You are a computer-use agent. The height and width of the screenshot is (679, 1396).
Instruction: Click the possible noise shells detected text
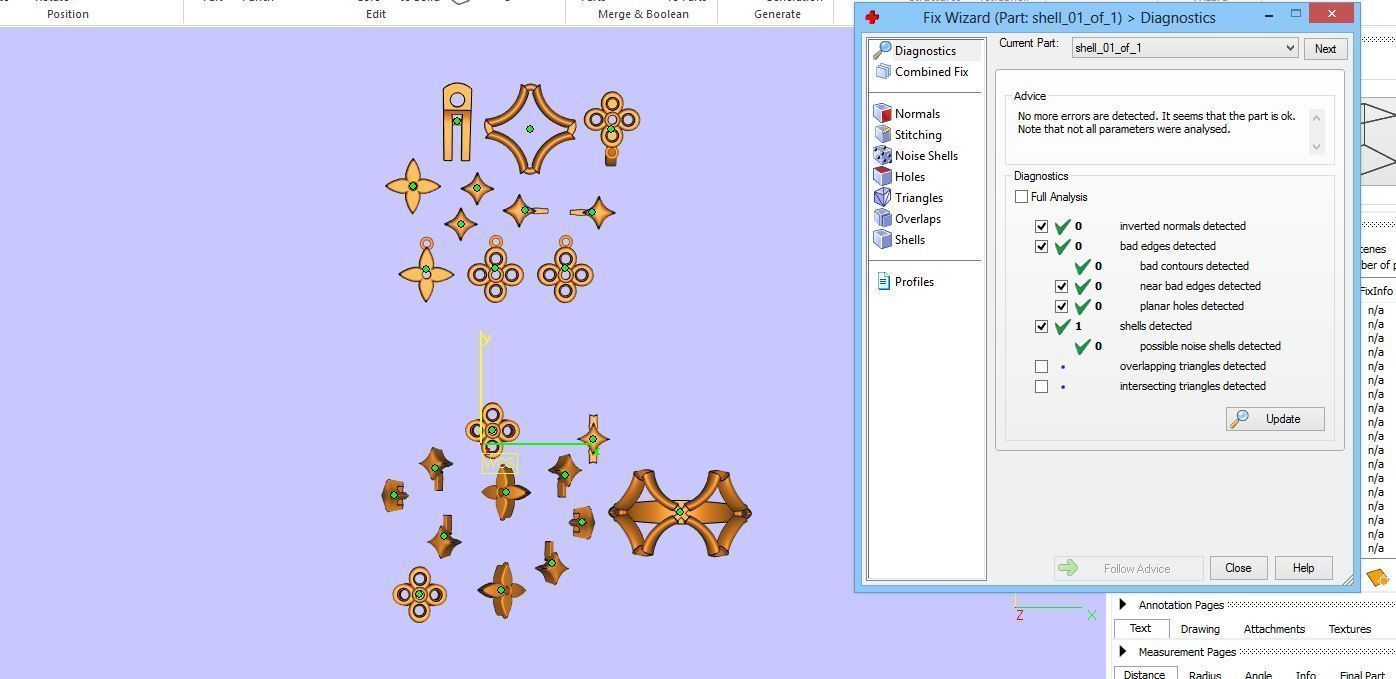1210,346
